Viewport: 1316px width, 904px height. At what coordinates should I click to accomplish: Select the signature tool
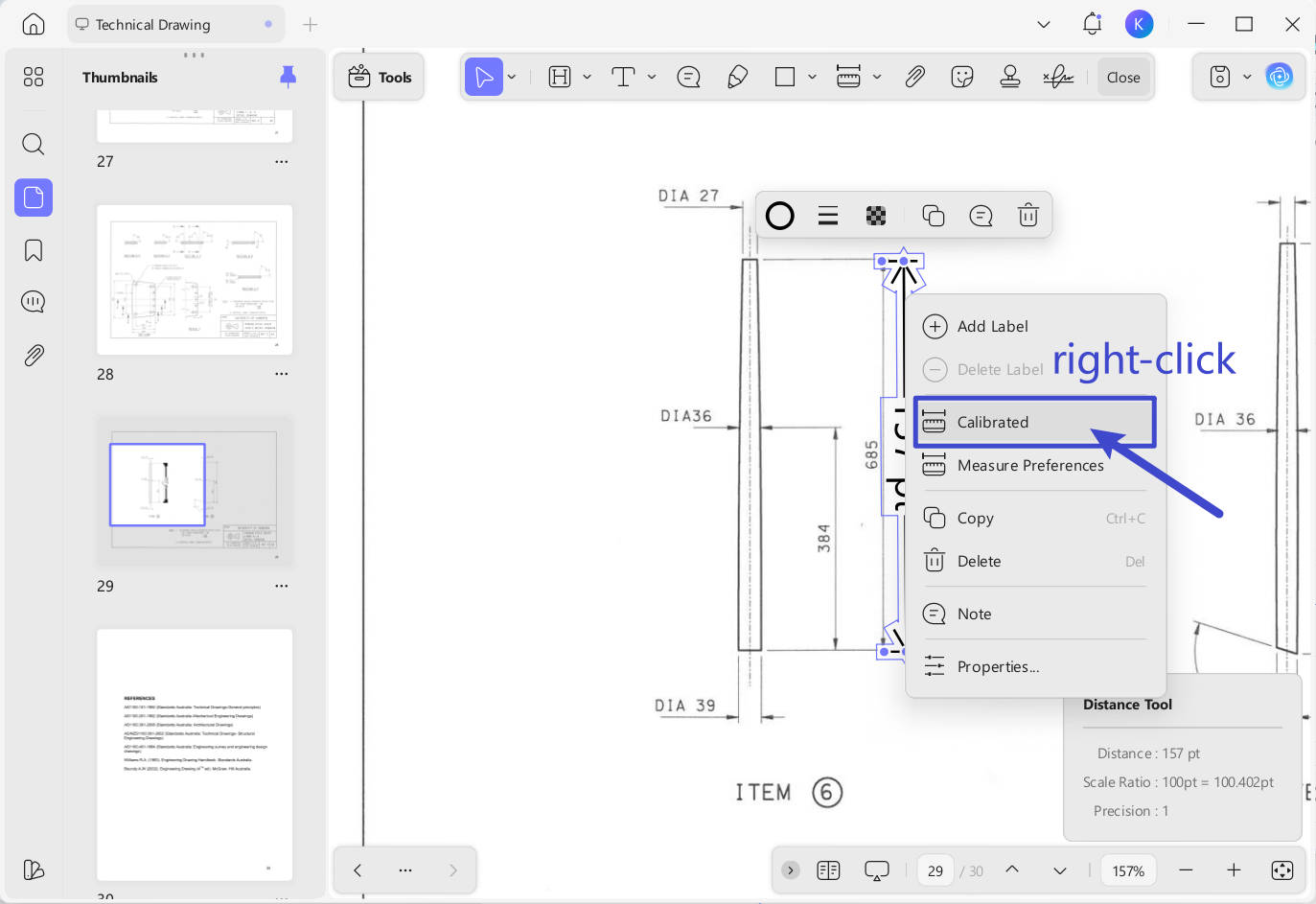1058,77
